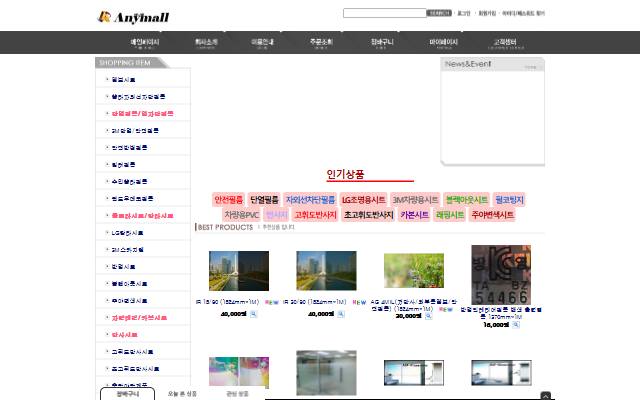Focus the search input field at top
640x400 pixels.
tap(384, 13)
